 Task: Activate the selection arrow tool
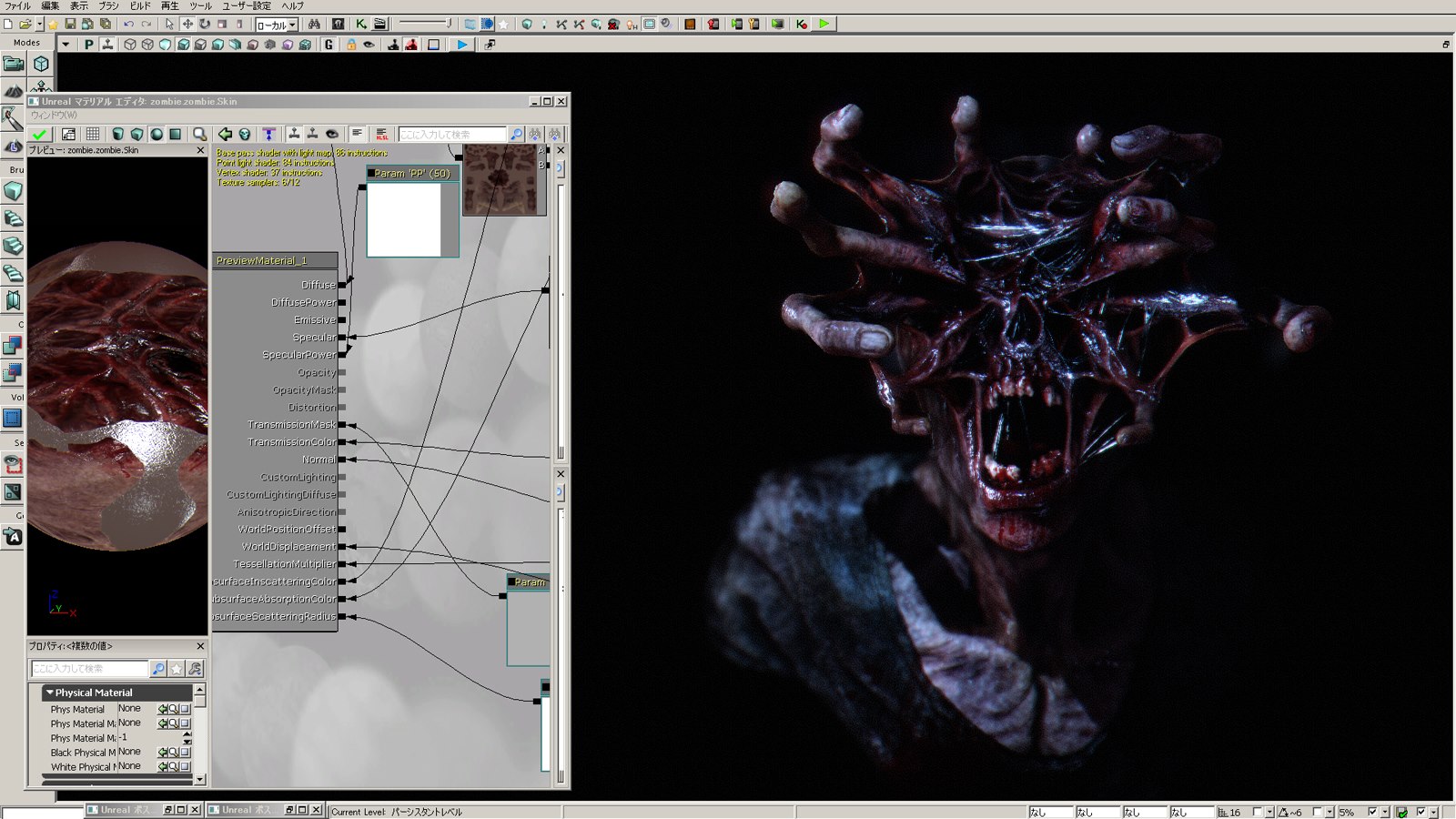pos(169,24)
